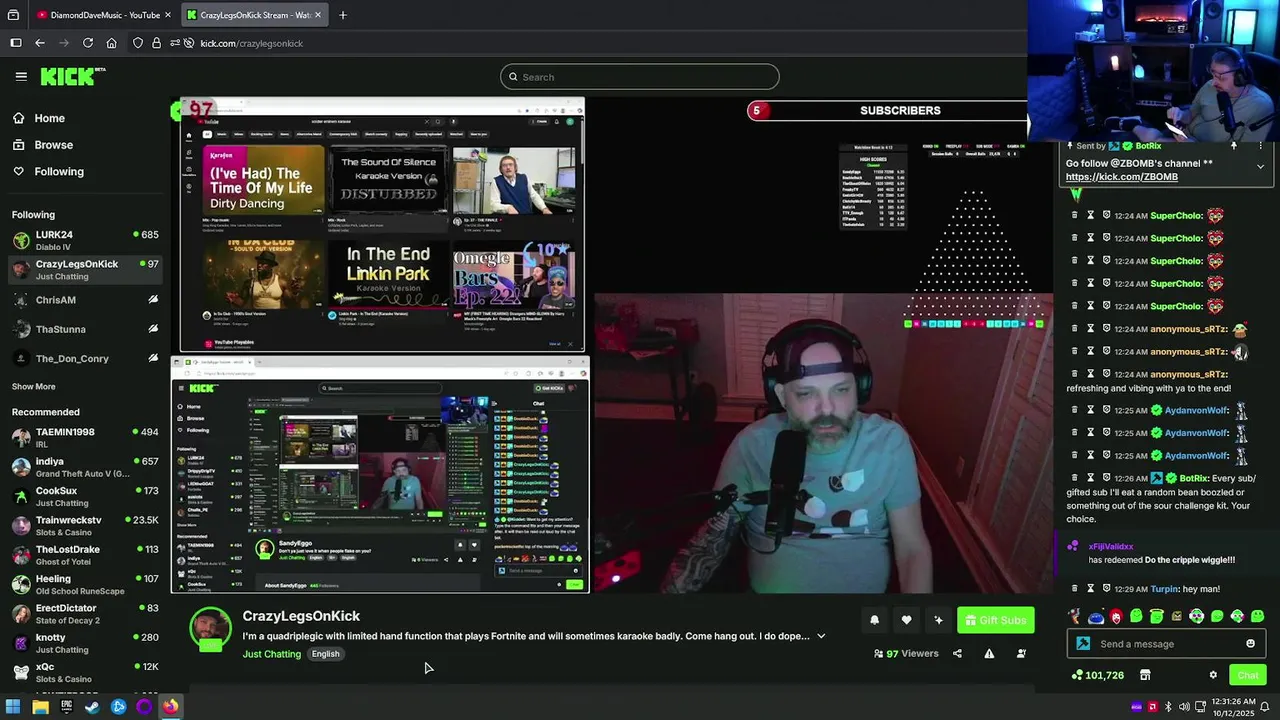This screenshot has height=720, width=1280.
Task: Open ThaStunna in the Following list
Action: coord(85,329)
